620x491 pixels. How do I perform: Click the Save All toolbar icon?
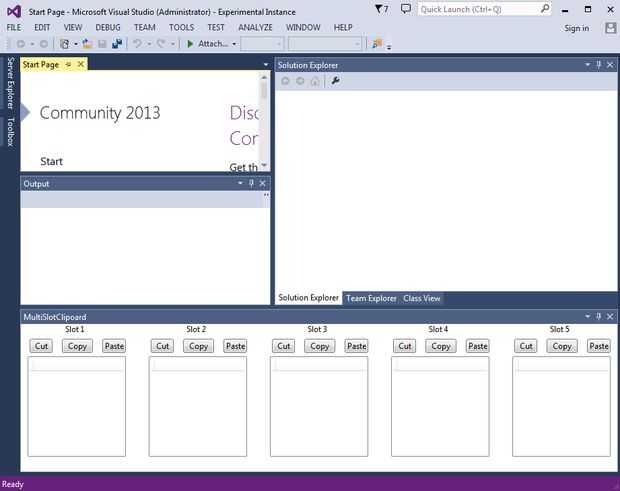click(117, 43)
